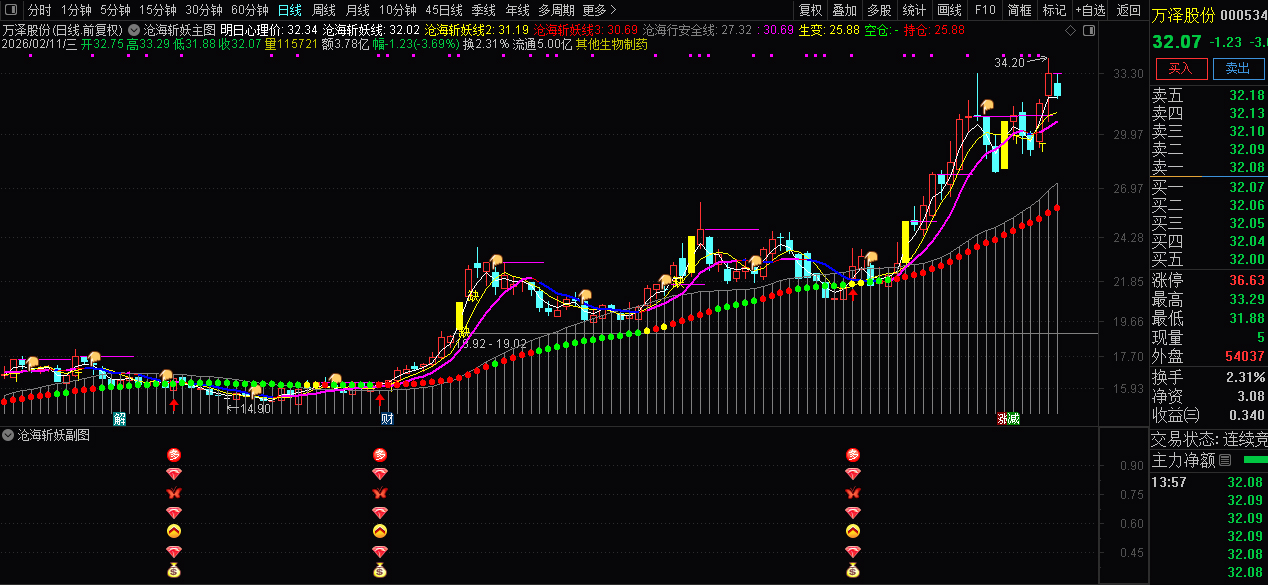This screenshot has width=1268, height=585.
Task: Open the 沧海斩妖副图 indicator dropdown arrow
Action: click(8, 435)
